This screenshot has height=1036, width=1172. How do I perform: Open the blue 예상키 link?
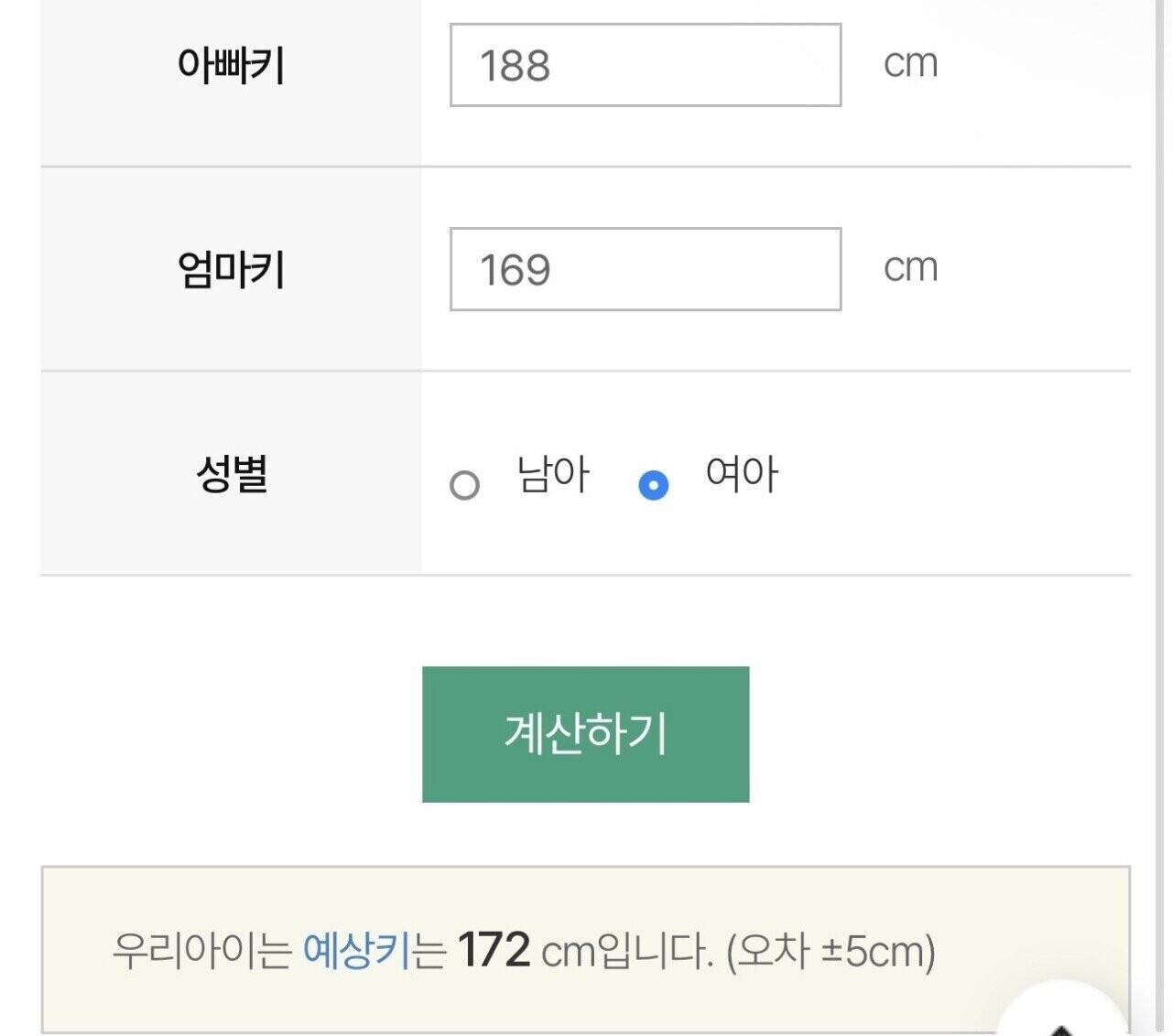coord(355,951)
